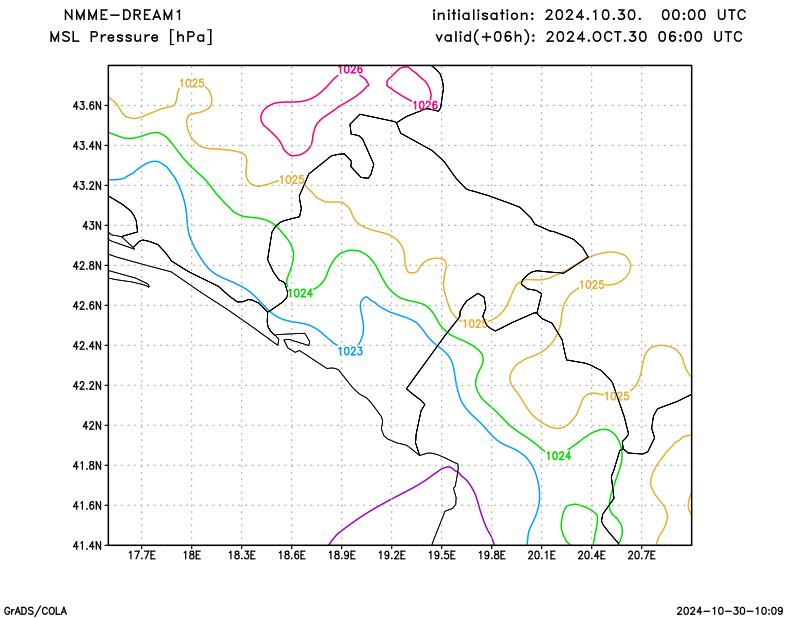Pick the 42.8N latitude axis label

(87, 266)
